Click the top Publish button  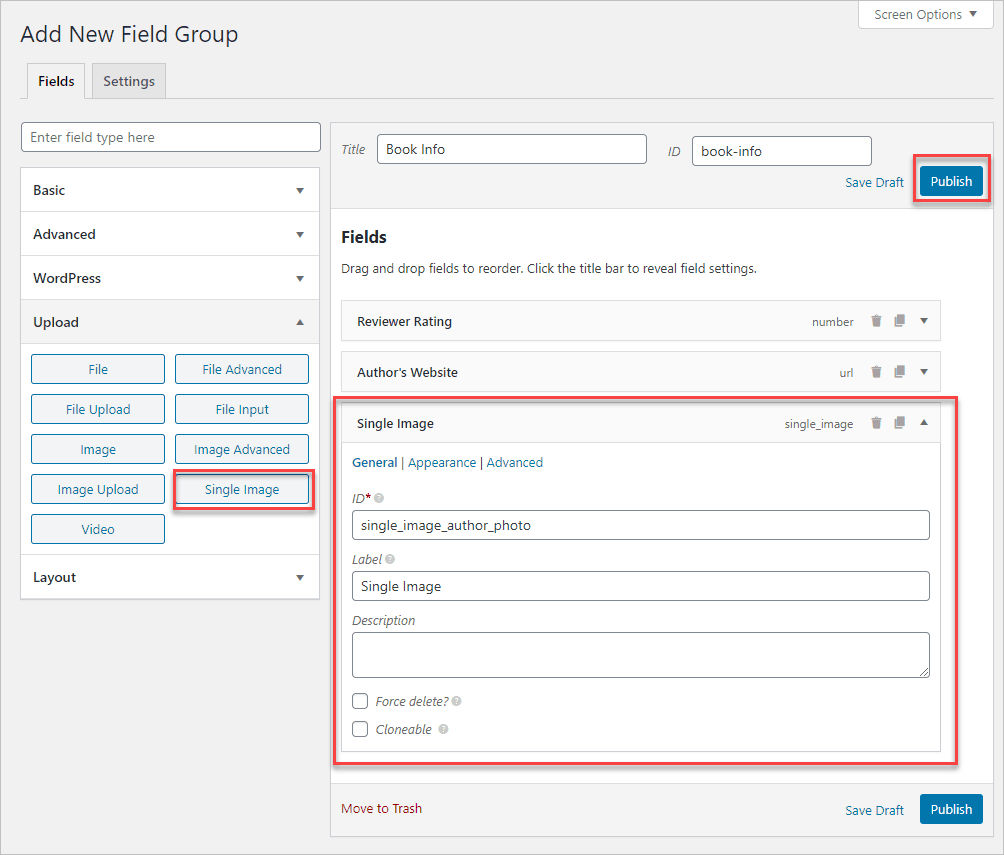point(950,181)
